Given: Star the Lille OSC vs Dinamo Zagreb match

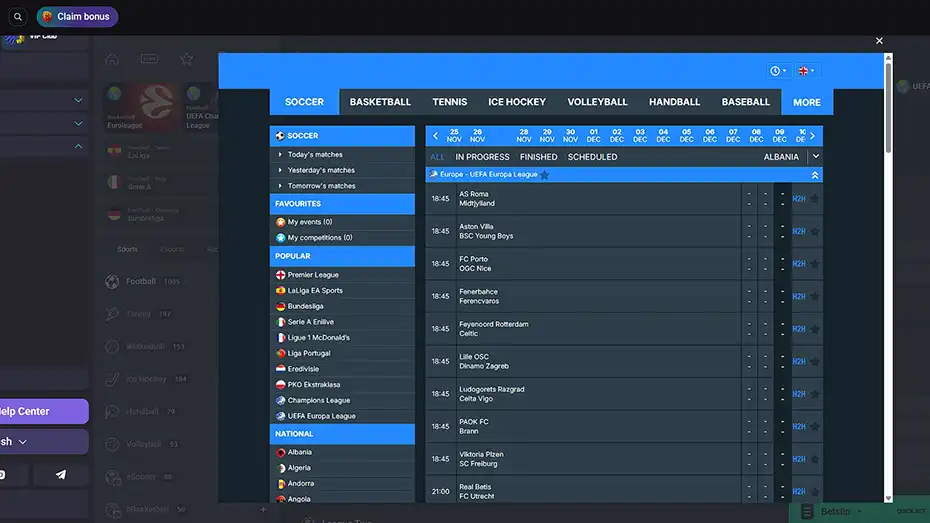Looking at the screenshot, I should 815,362.
